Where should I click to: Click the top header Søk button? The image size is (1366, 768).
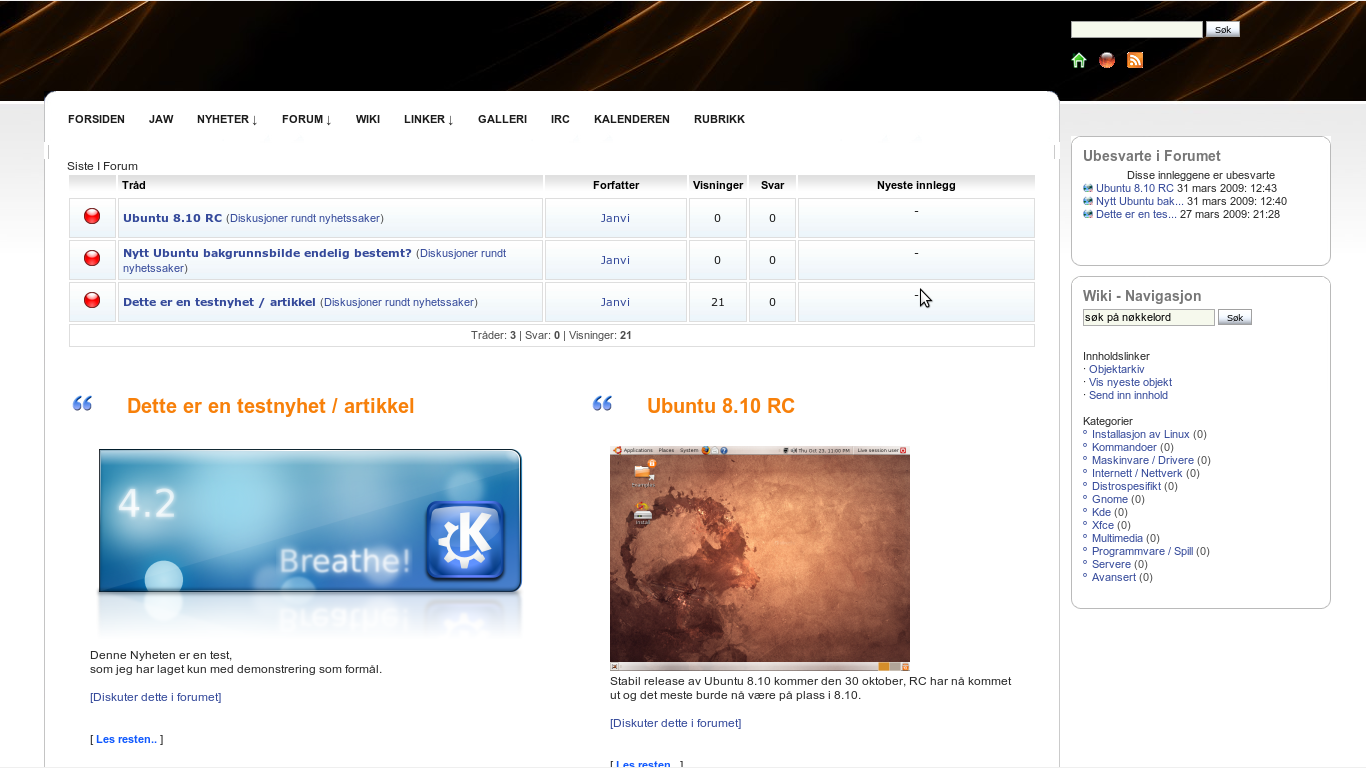pyautogui.click(x=1223, y=30)
